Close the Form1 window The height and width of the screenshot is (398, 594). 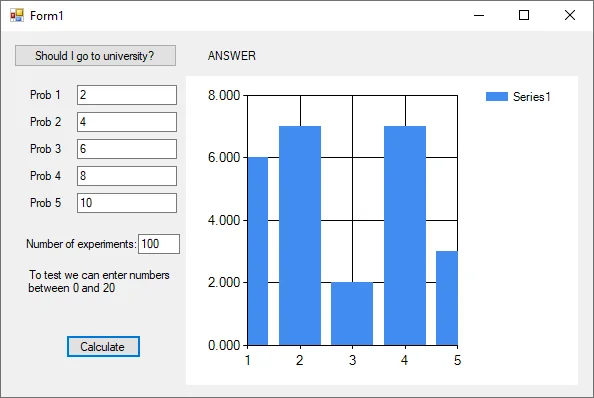pos(570,16)
